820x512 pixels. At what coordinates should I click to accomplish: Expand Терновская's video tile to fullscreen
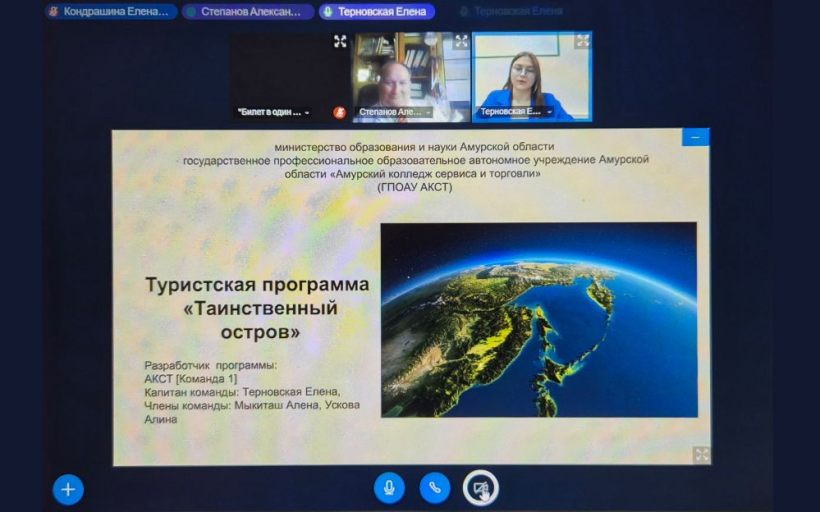click(x=582, y=41)
